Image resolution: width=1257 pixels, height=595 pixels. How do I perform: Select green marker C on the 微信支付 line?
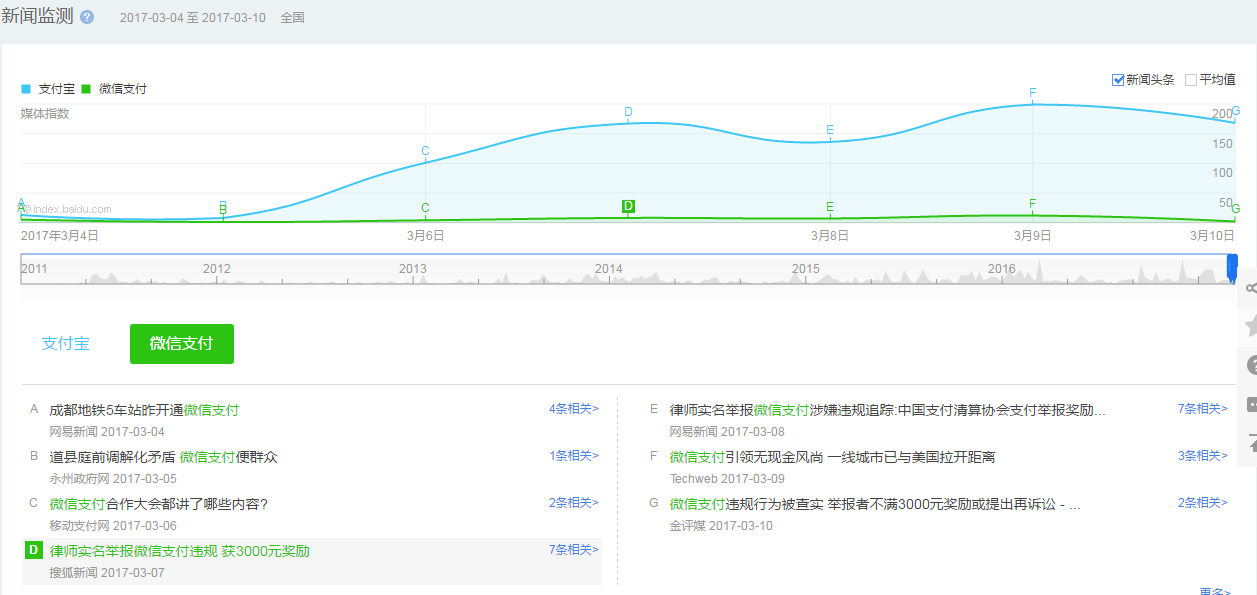click(425, 208)
